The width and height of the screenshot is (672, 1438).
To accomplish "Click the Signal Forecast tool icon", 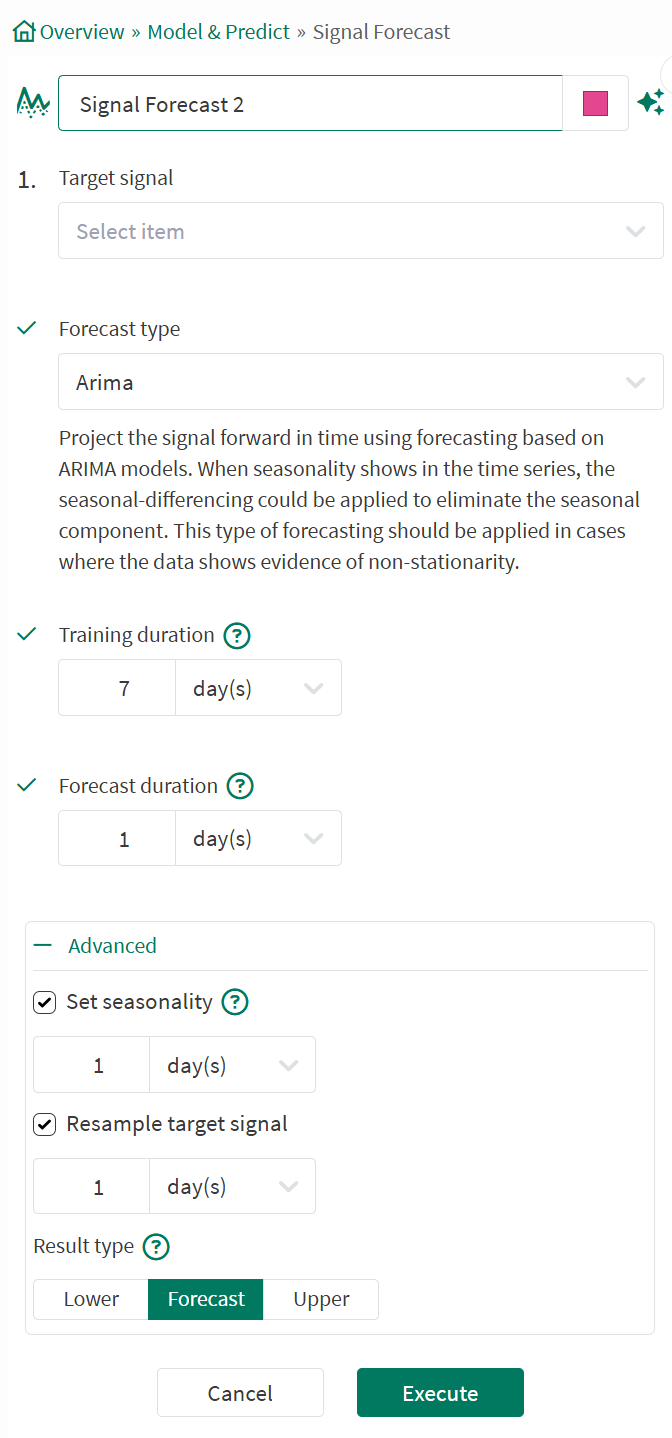I will coord(32,102).
